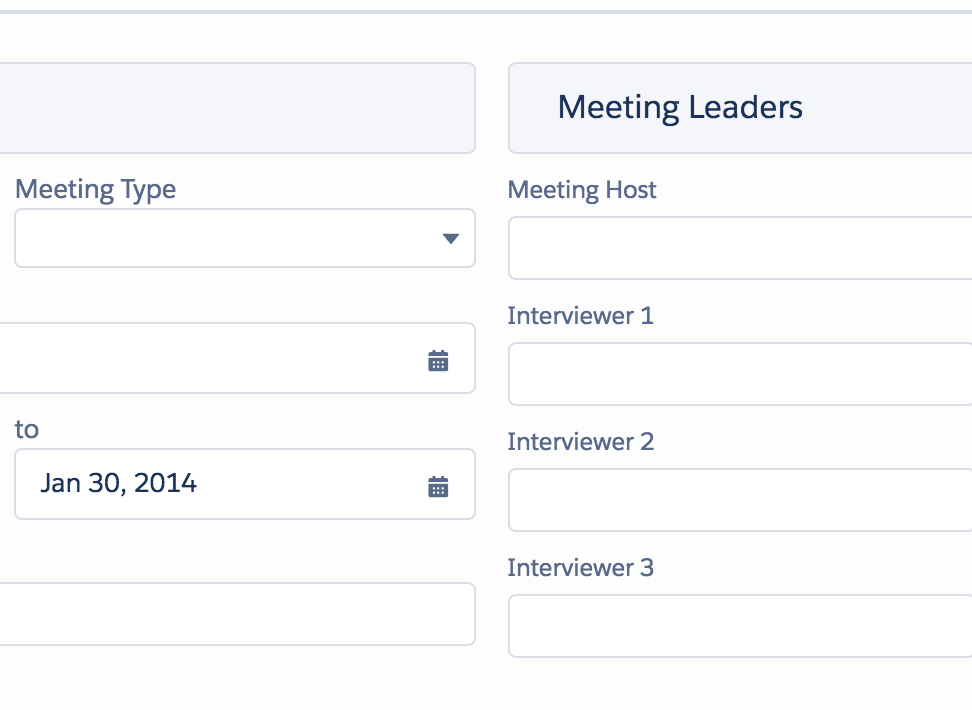Viewport: 972px width, 710px height.
Task: Click the Meeting Leaders section header
Action: click(680, 107)
